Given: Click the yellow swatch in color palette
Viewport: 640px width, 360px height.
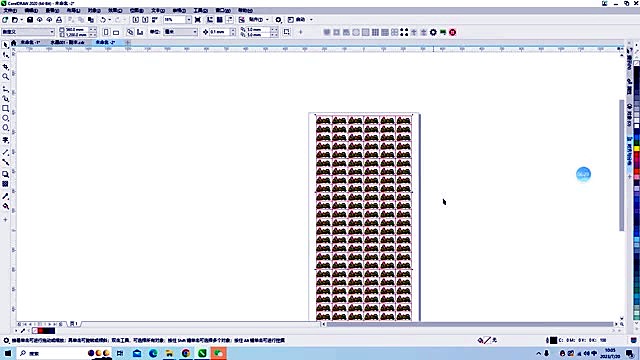Looking at the screenshot, I should click(x=636, y=149).
